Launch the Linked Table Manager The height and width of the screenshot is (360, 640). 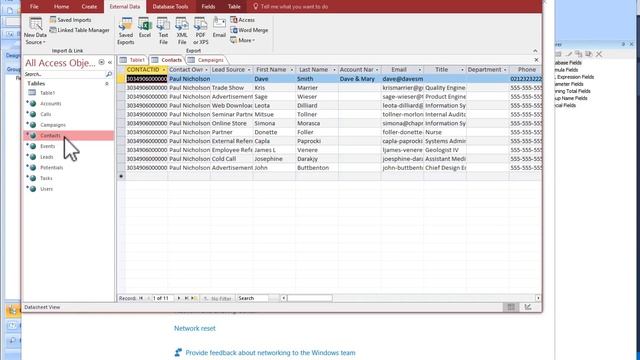[x=79, y=30]
